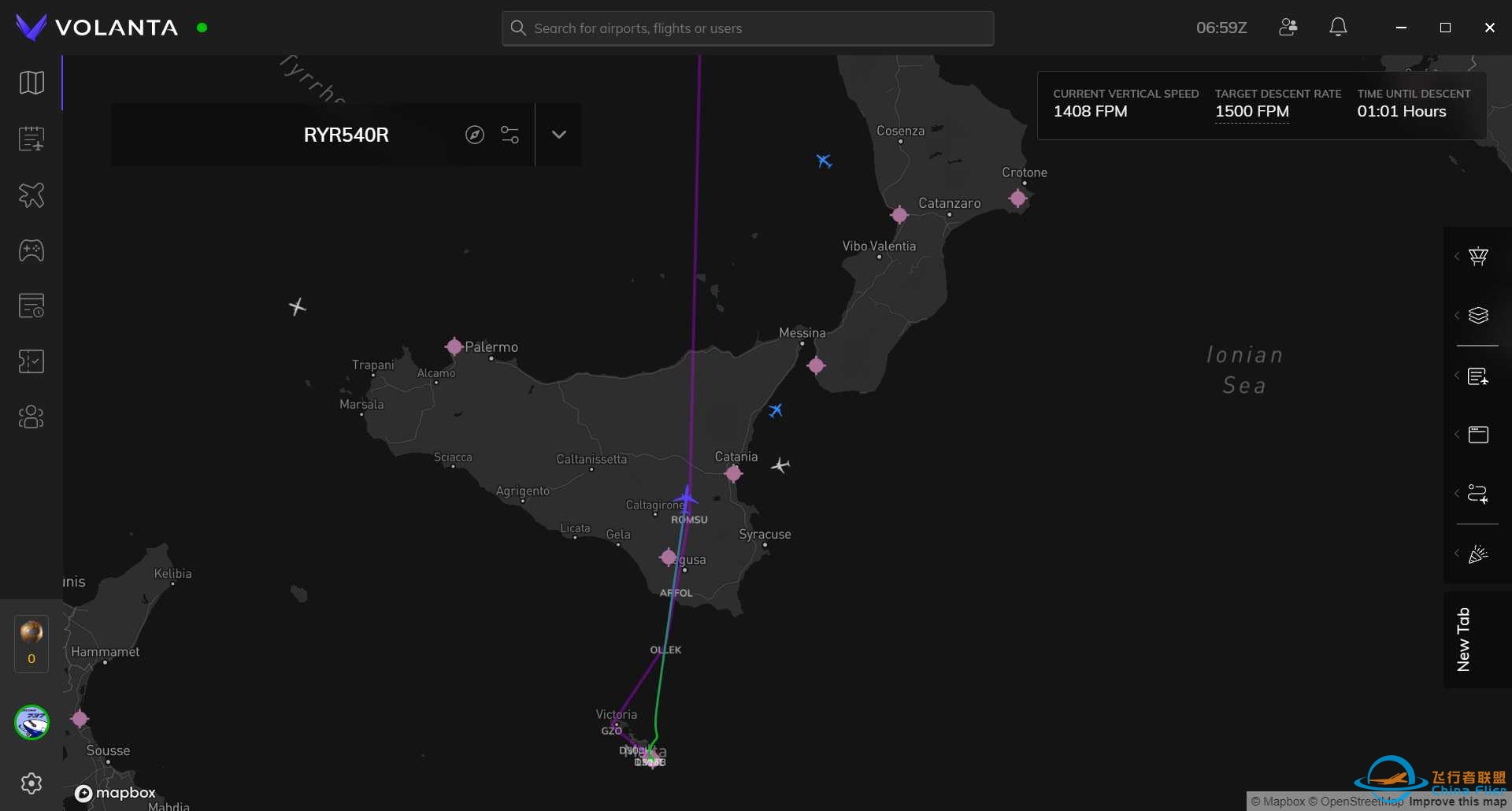Viewport: 1512px width, 811px height.
Task: Click the AFFOL waypoint label
Action: point(676,593)
